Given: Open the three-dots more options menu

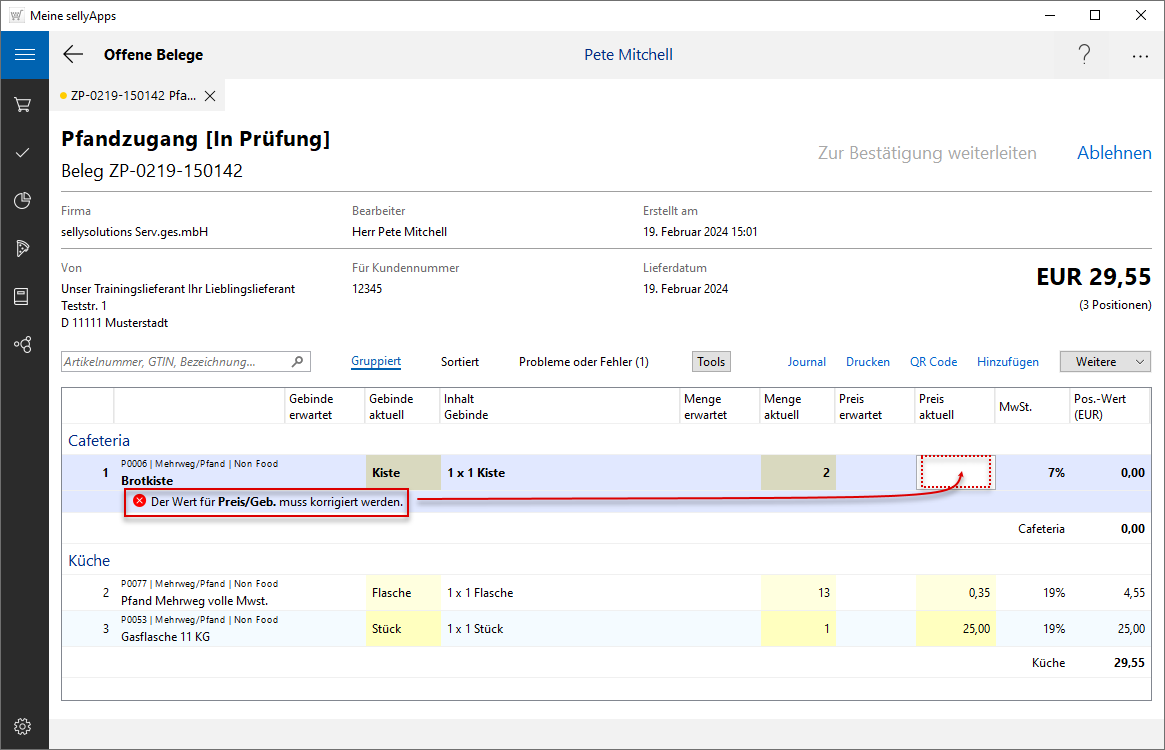Looking at the screenshot, I should (1140, 56).
